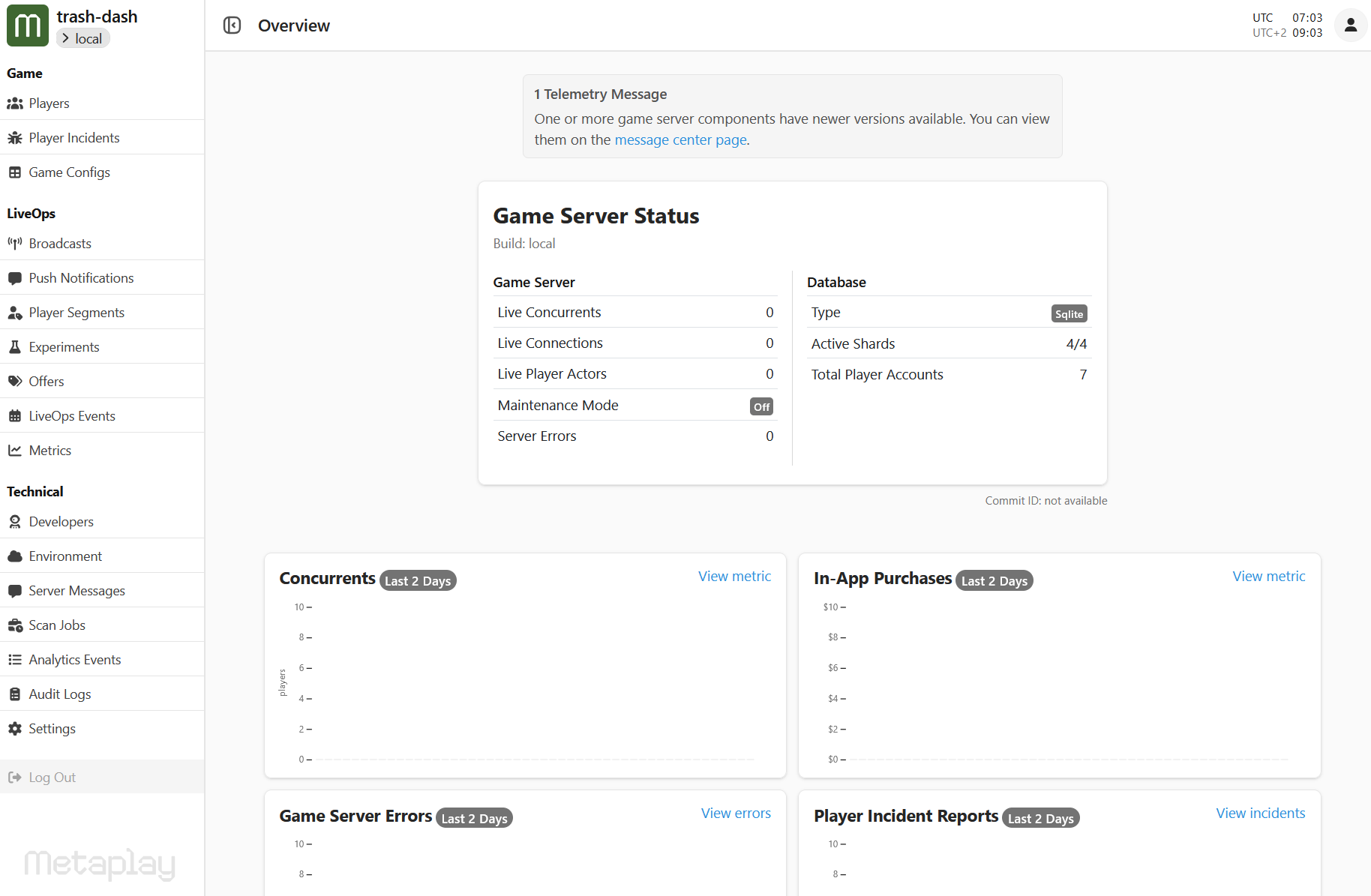Open the user profile avatar icon
This screenshot has width=1371, height=896.
tap(1350, 25)
